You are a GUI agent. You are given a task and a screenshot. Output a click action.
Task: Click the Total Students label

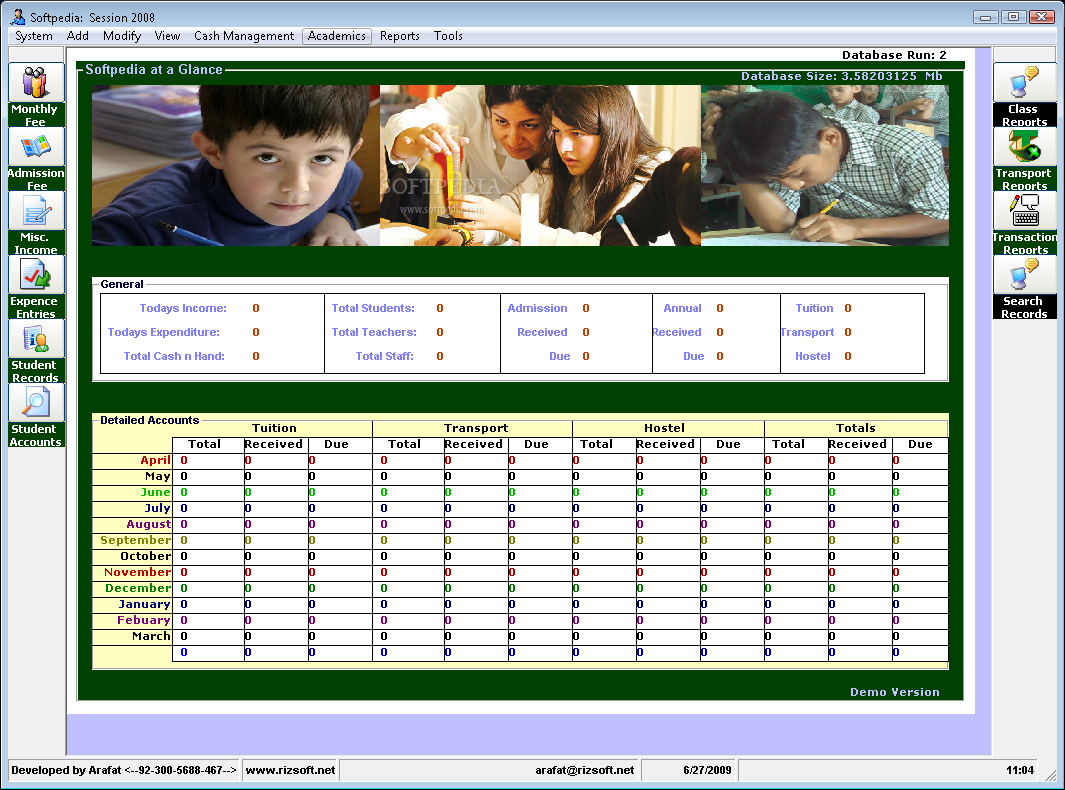[x=373, y=308]
